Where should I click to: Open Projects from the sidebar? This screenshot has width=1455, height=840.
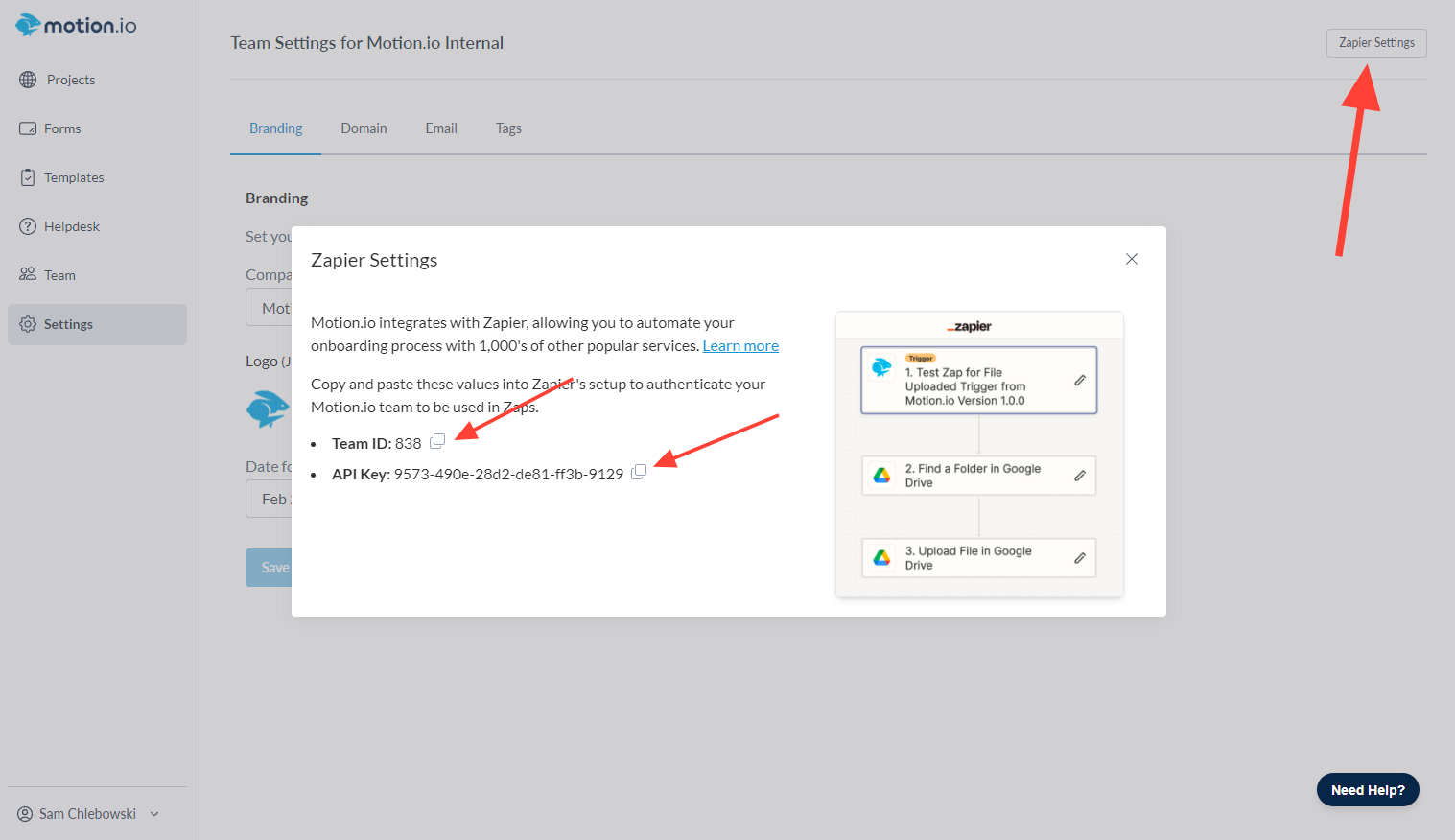70,80
